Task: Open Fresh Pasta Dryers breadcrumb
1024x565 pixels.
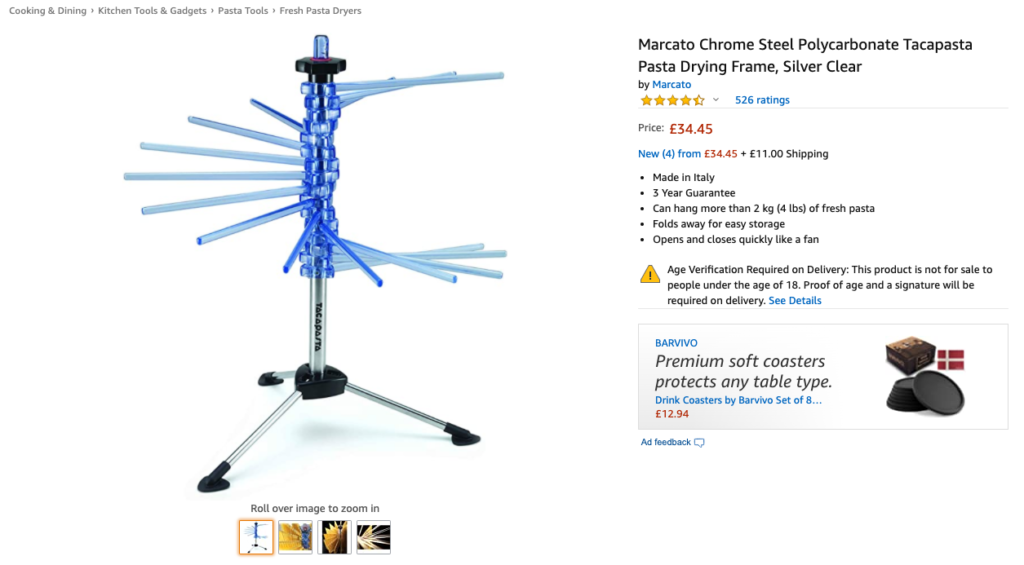Action: pyautogui.click(x=320, y=10)
